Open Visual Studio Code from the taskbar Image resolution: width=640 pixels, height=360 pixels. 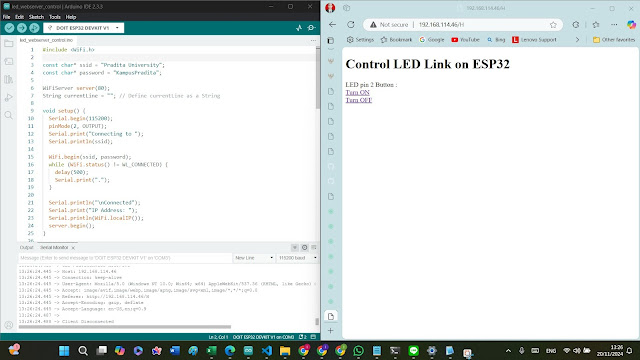[x=267, y=351]
